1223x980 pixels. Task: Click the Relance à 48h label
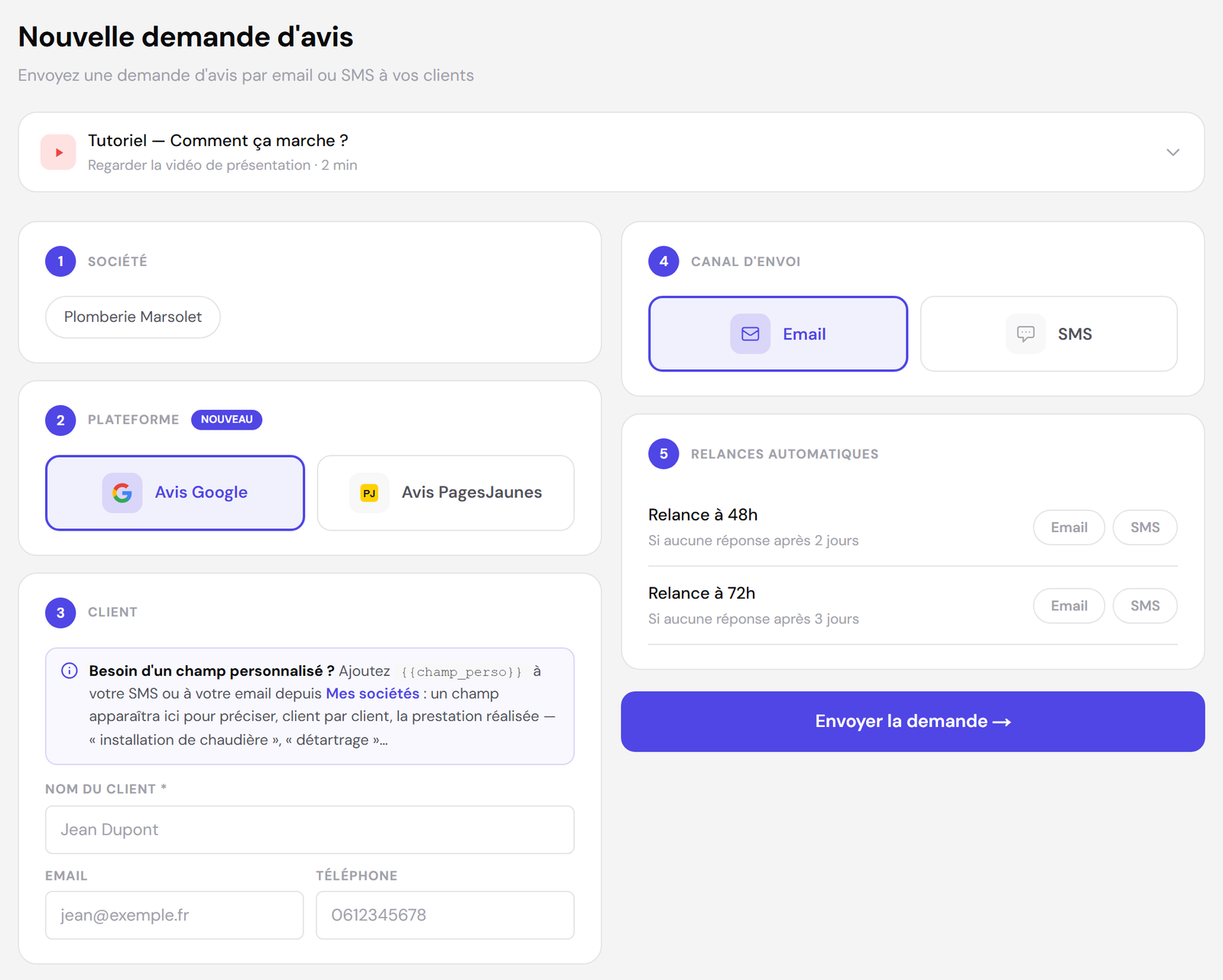tap(702, 514)
